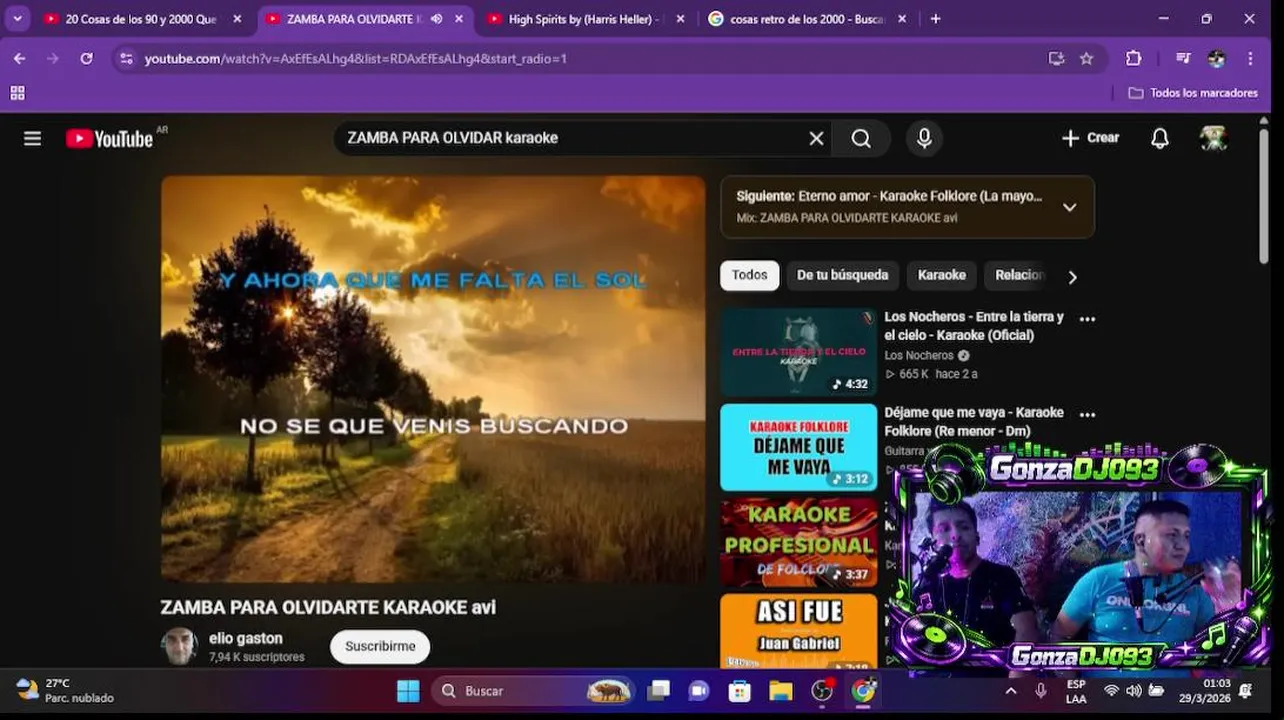Screen dimensions: 1284x720
Task: Open Task View on the taskbar
Action: [658, 691]
